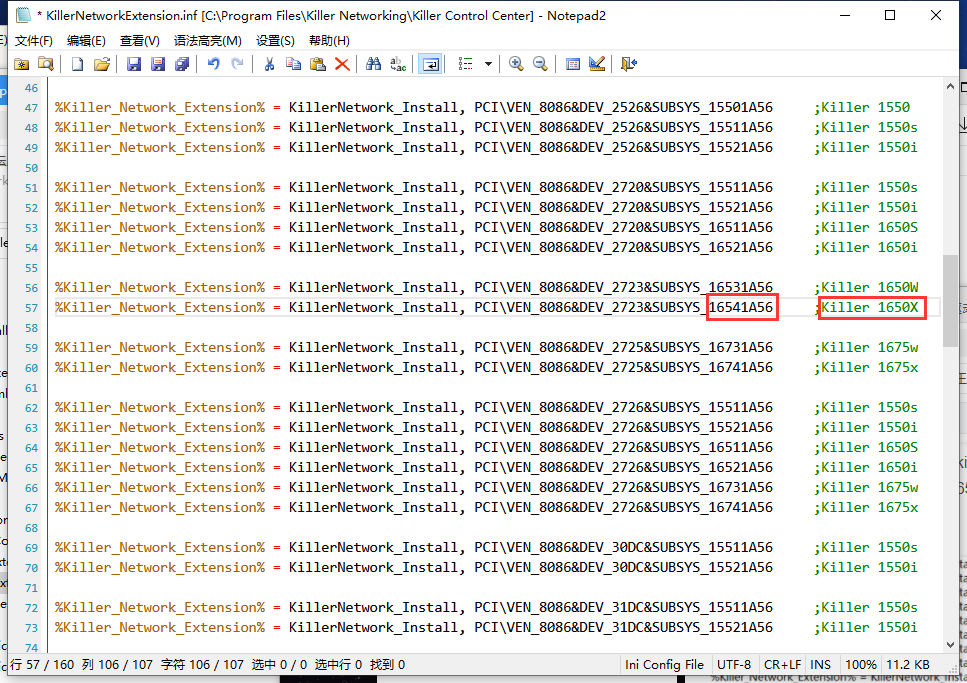Open the 帮助(H) menu
The image size is (967, 683).
click(x=329, y=41)
